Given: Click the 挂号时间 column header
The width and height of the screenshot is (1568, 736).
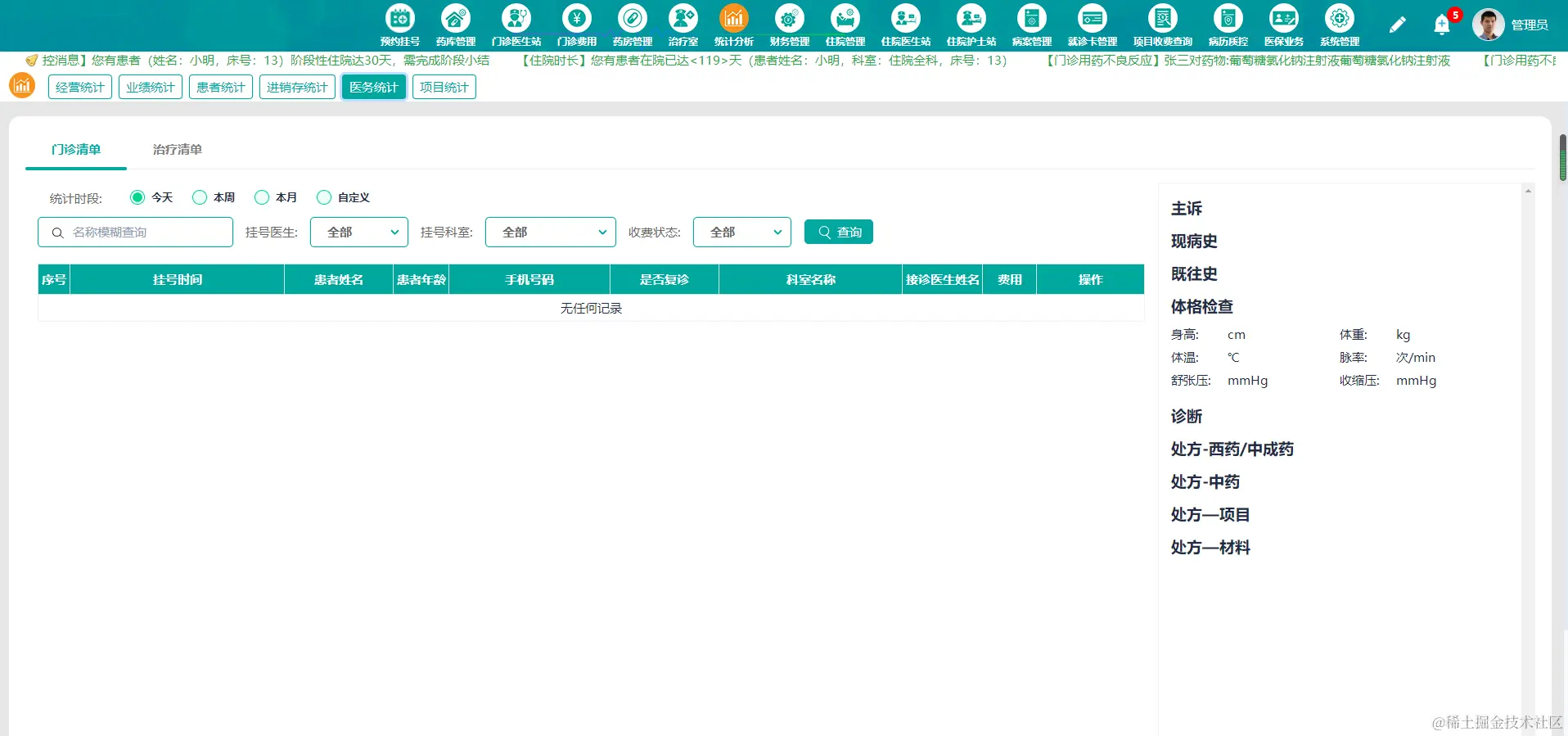Looking at the screenshot, I should pyautogui.click(x=178, y=279).
